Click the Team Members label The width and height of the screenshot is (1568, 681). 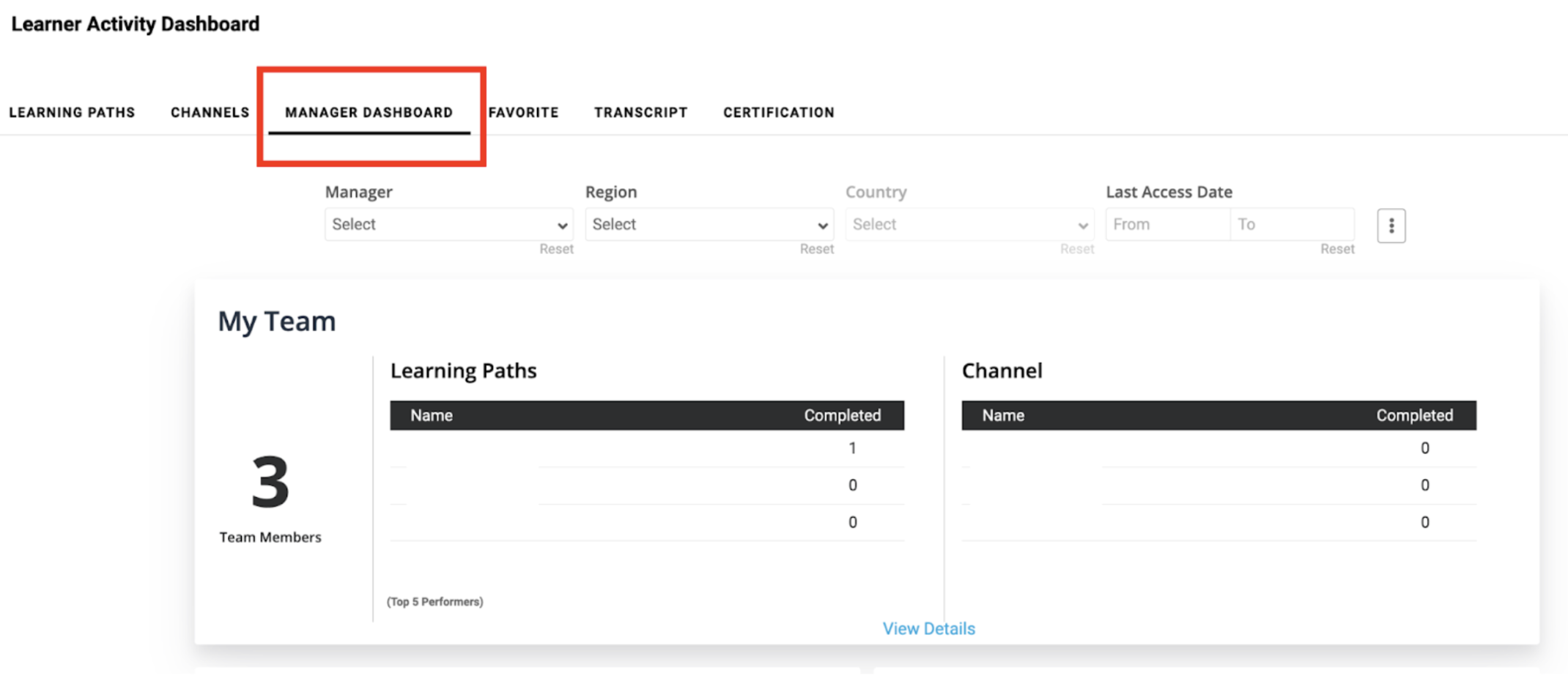click(x=270, y=537)
